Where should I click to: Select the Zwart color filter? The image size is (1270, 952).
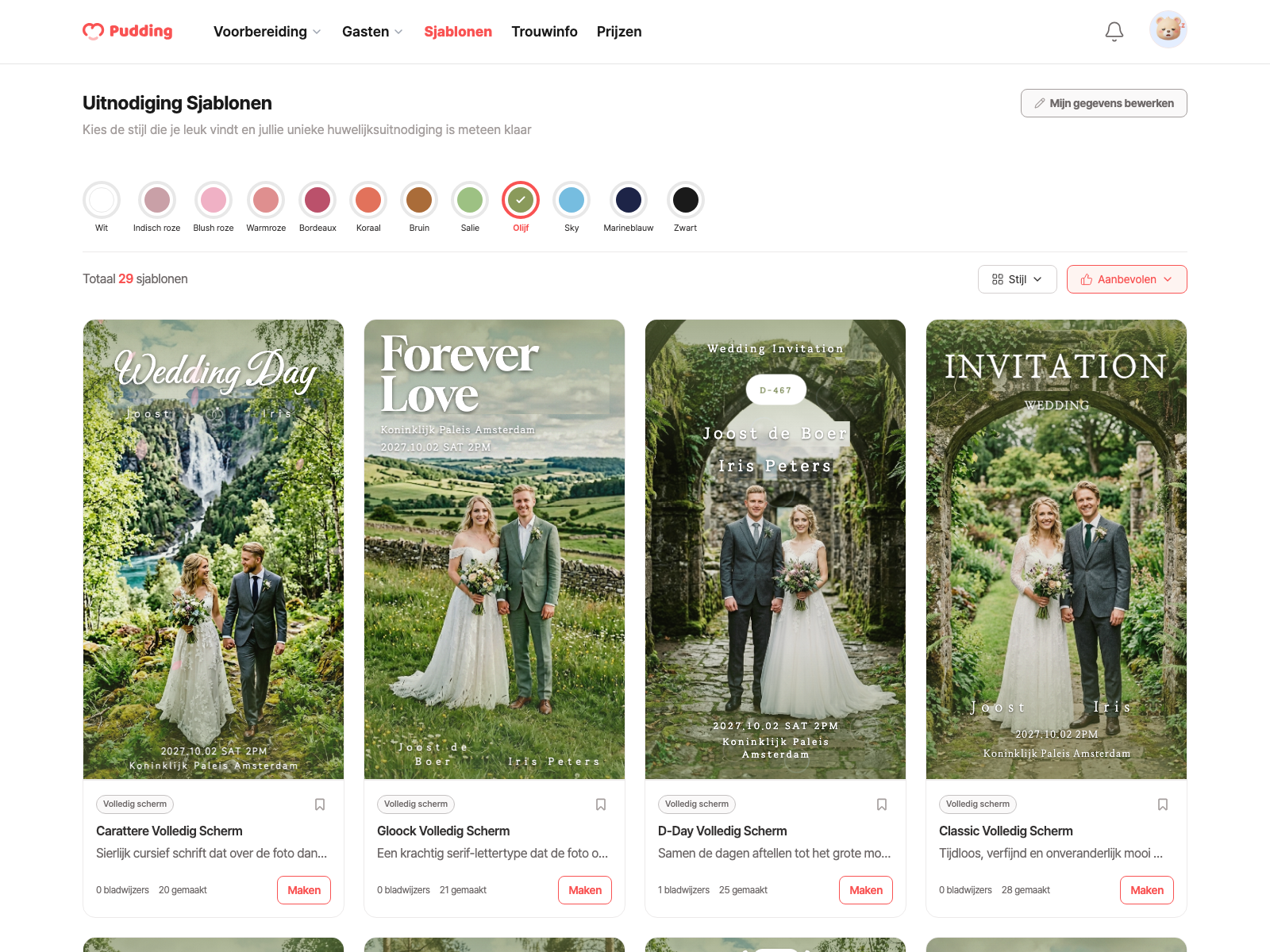(686, 200)
